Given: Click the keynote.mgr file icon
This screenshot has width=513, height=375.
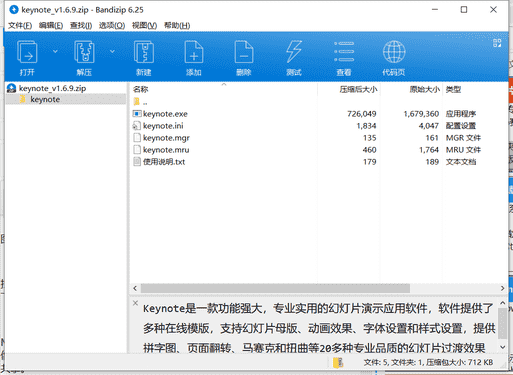Looking at the screenshot, I should (137, 138).
